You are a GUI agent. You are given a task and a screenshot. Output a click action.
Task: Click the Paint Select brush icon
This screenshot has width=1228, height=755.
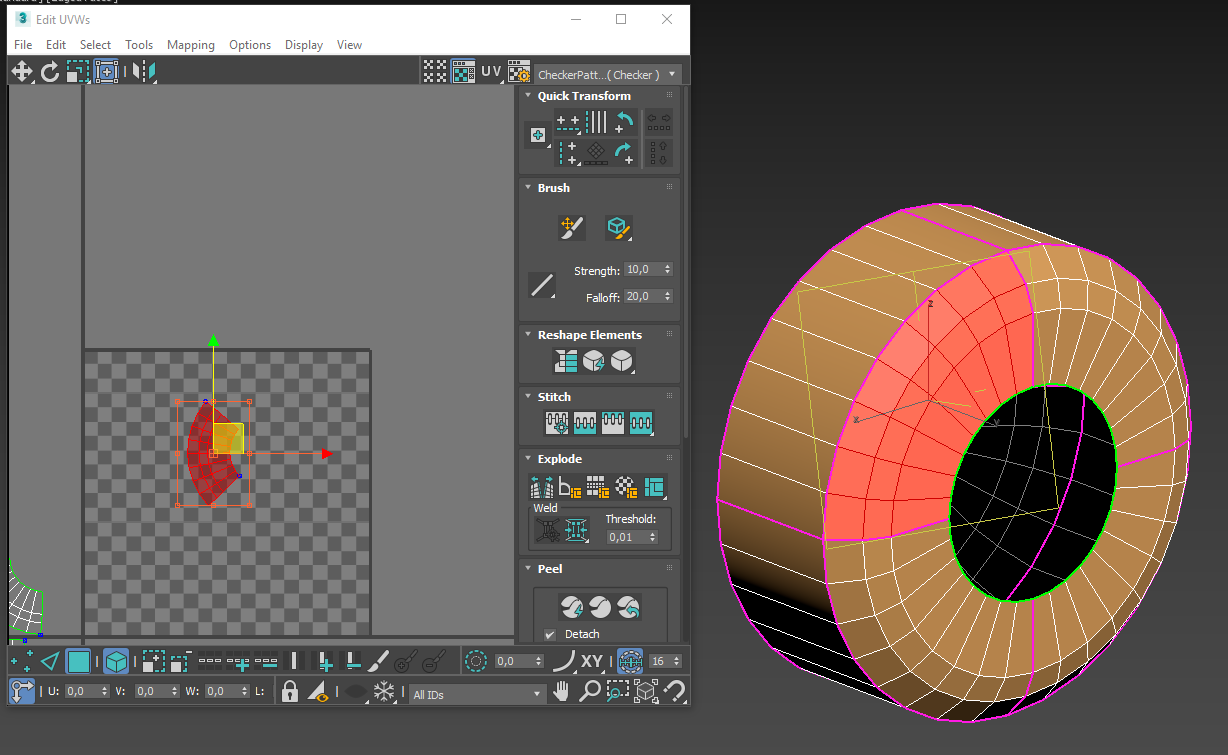[x=378, y=662]
